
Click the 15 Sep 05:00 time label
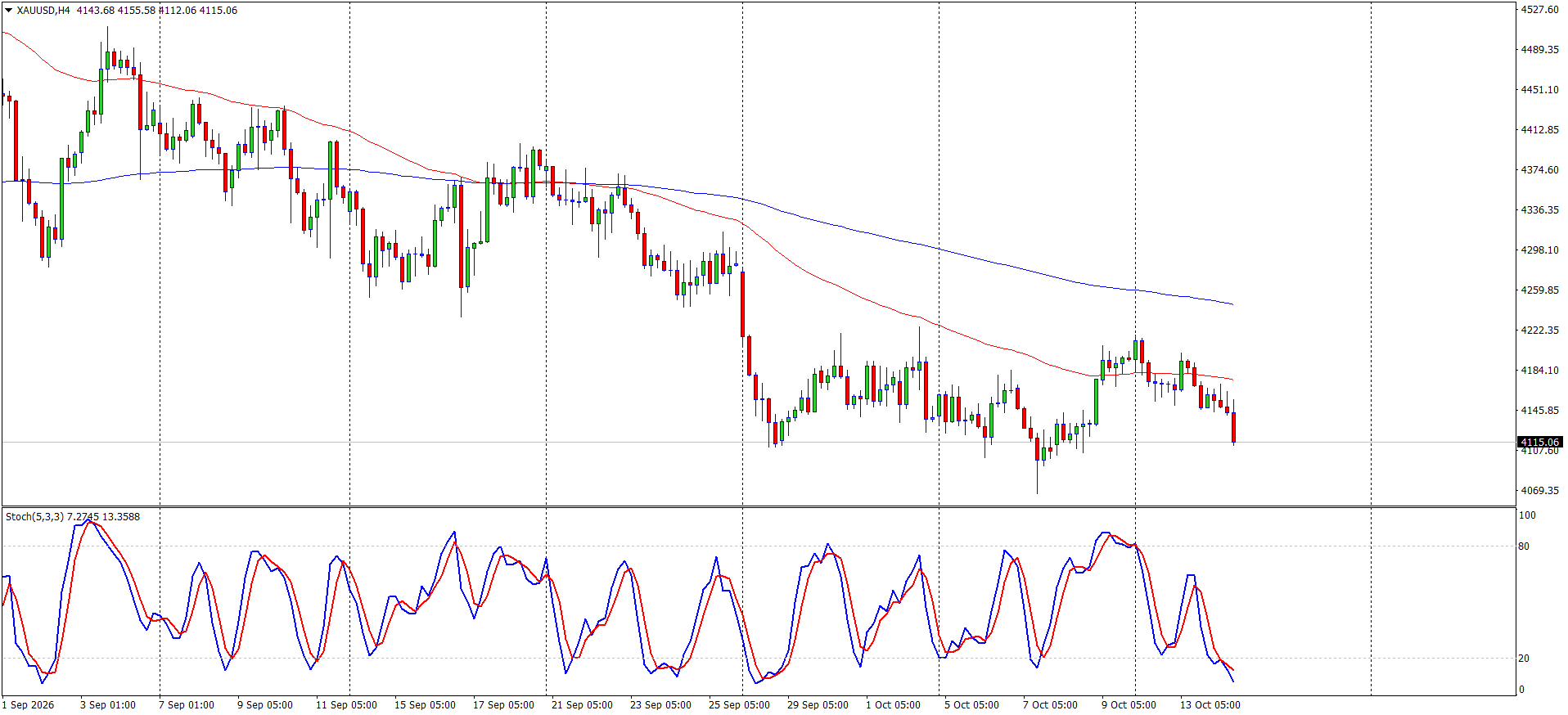(x=425, y=705)
